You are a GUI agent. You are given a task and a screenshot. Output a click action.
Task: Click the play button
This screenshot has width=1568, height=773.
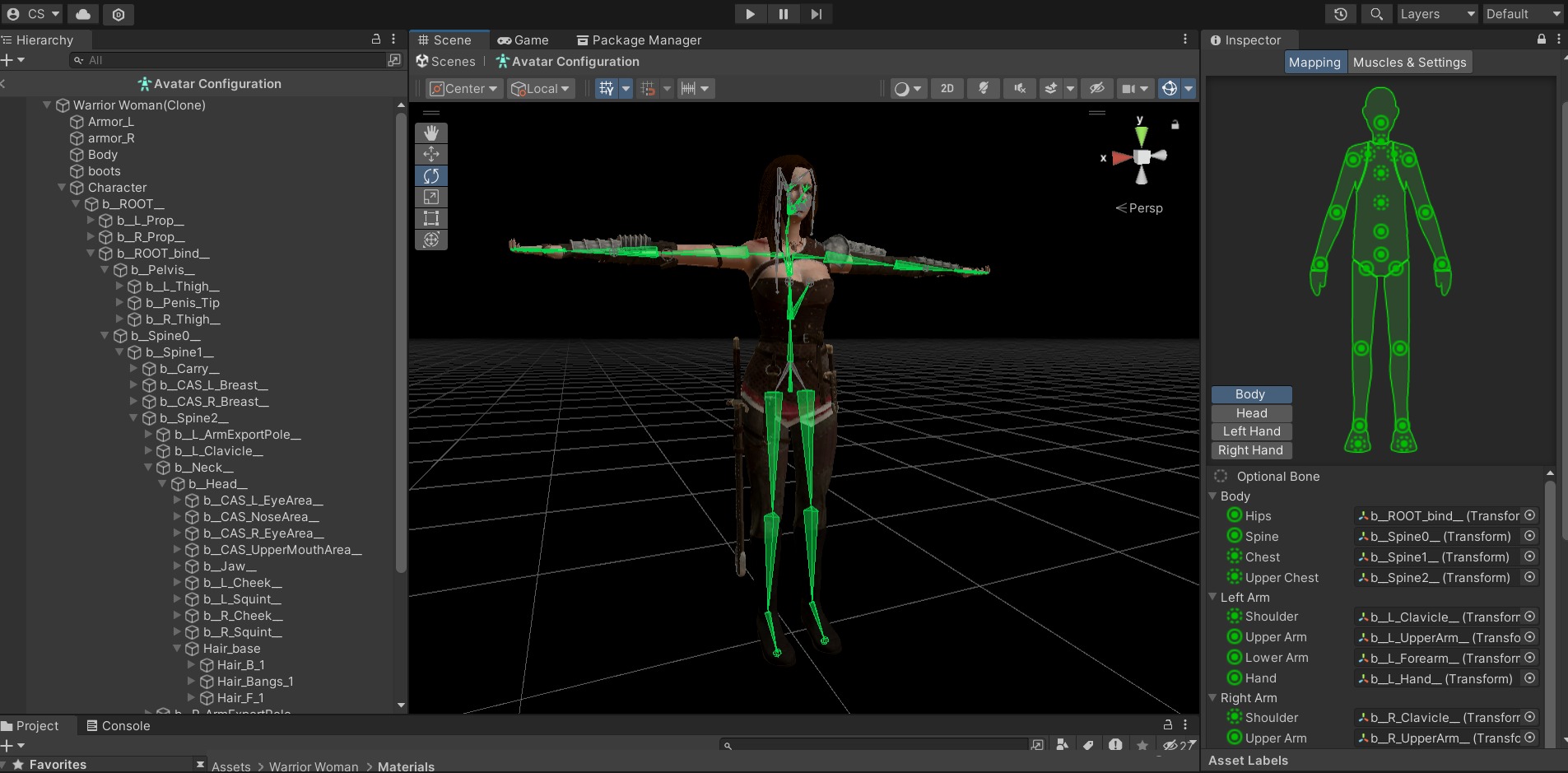point(750,14)
